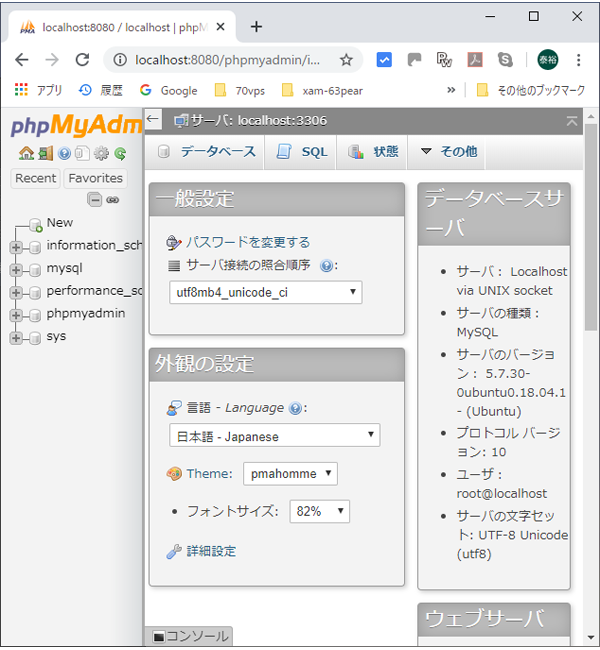Screen dimensions: 600x650
Task: Open the コンソール console button
Action: point(189,636)
